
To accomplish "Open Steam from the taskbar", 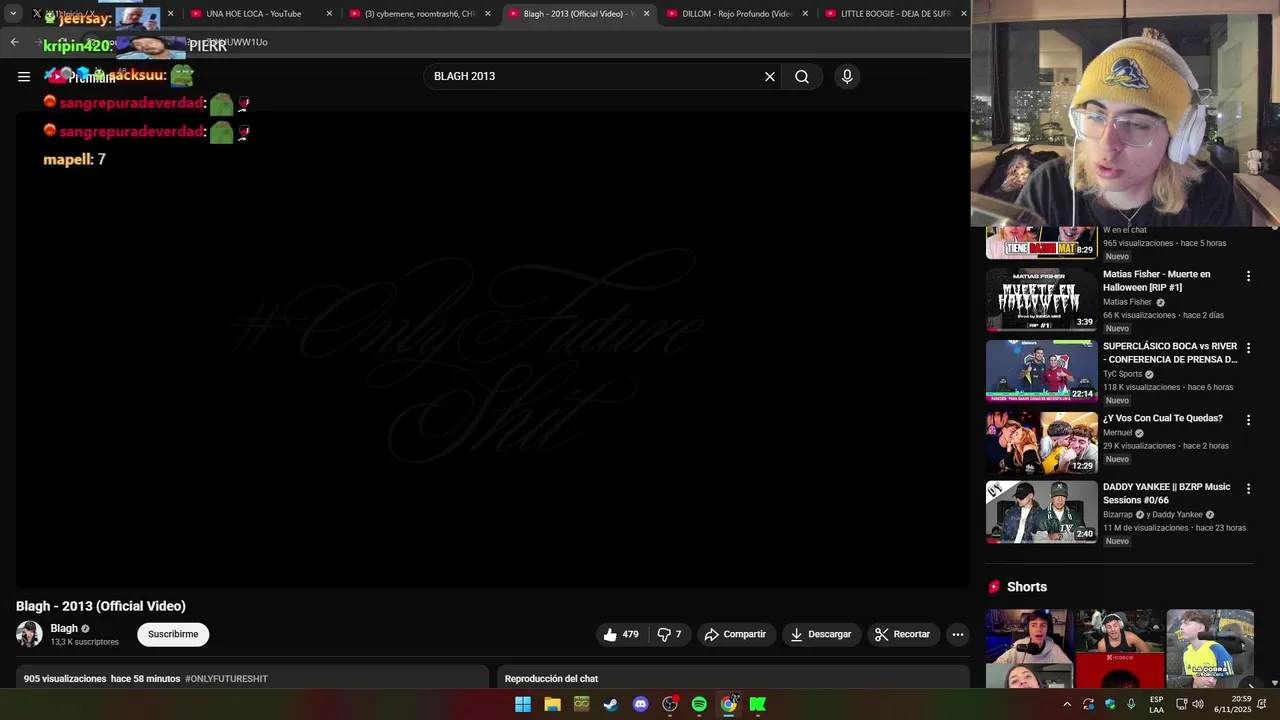I will (x=611, y=704).
